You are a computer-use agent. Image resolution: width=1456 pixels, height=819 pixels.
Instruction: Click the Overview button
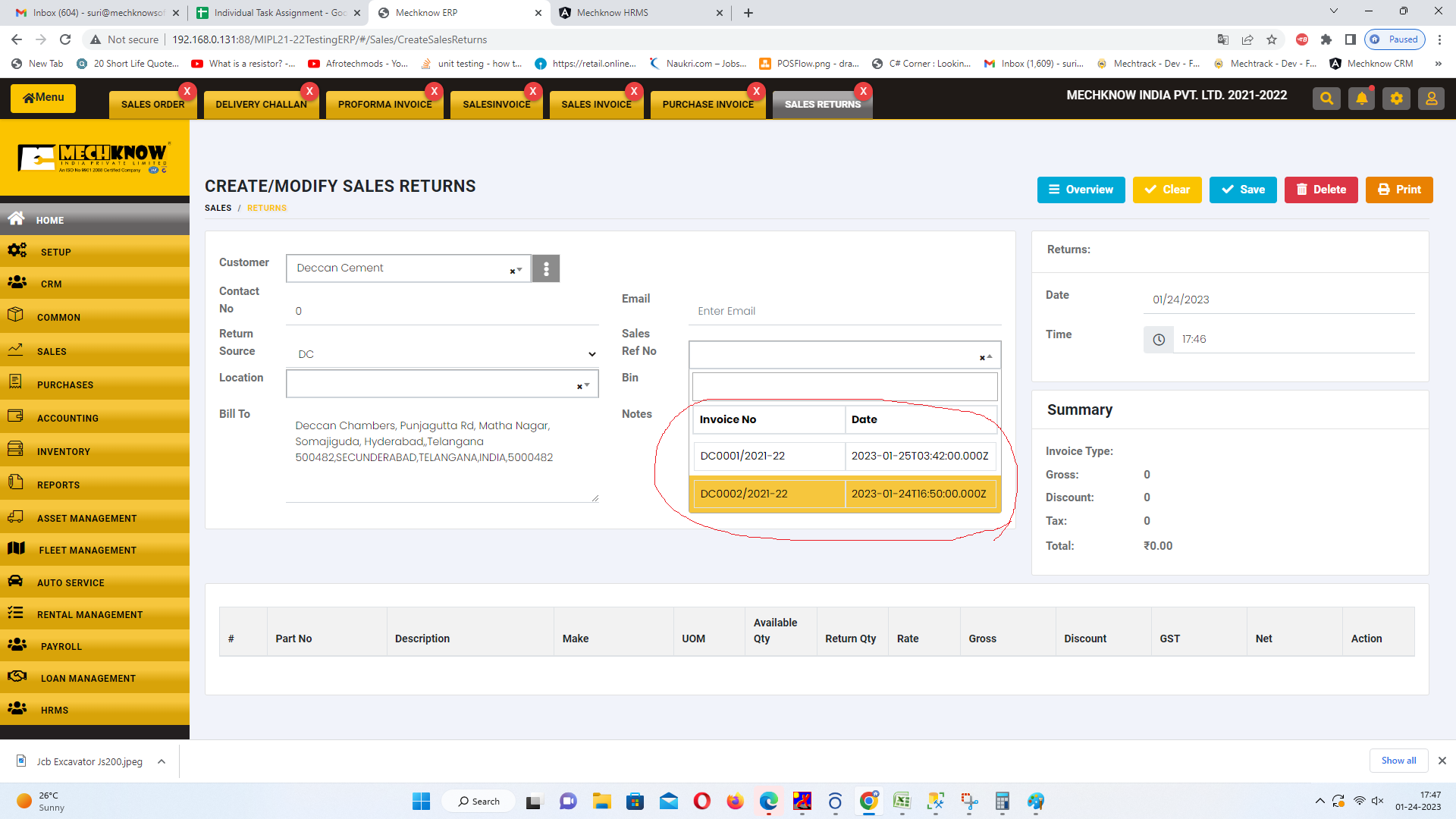[1081, 190]
